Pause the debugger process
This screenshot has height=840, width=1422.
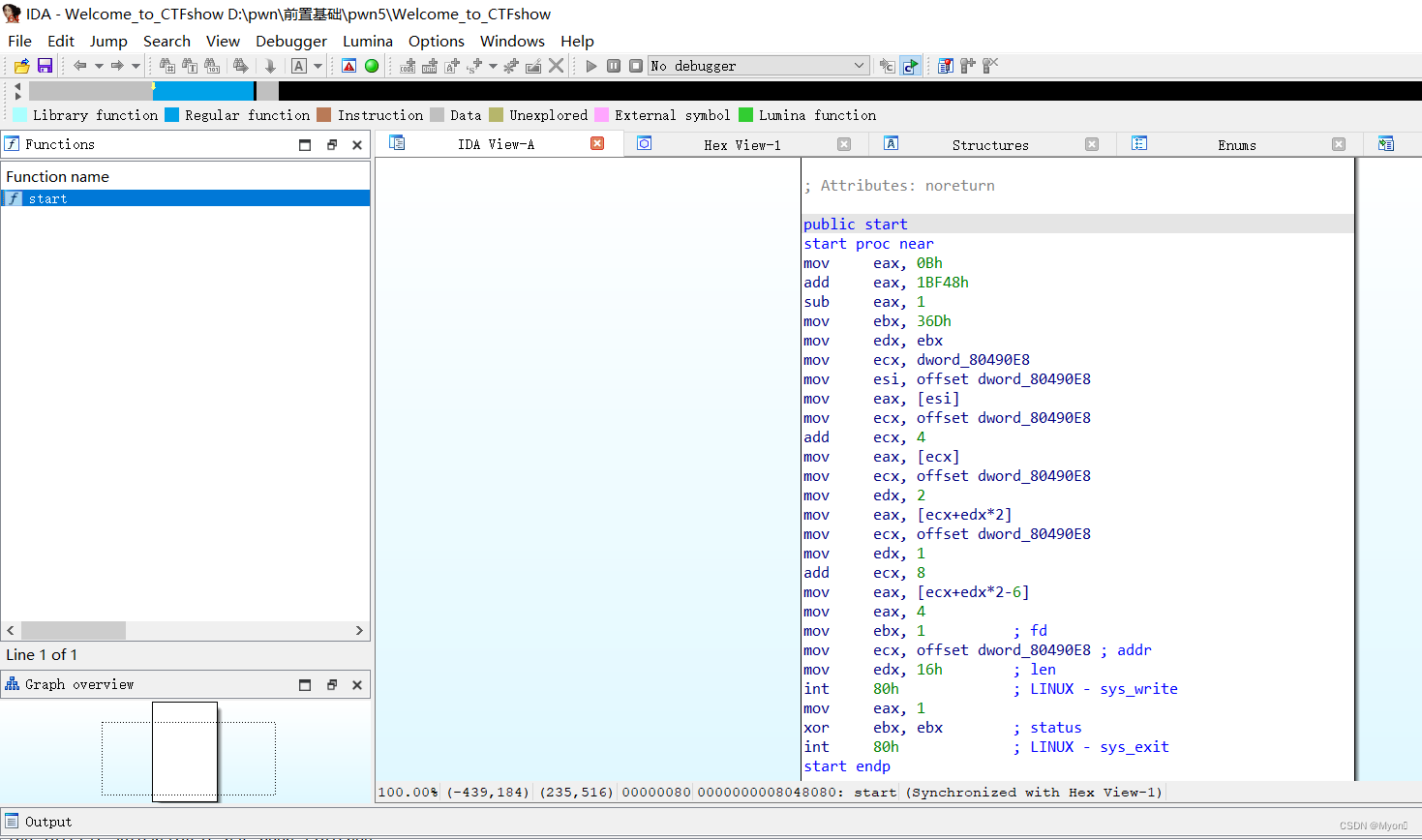614,66
